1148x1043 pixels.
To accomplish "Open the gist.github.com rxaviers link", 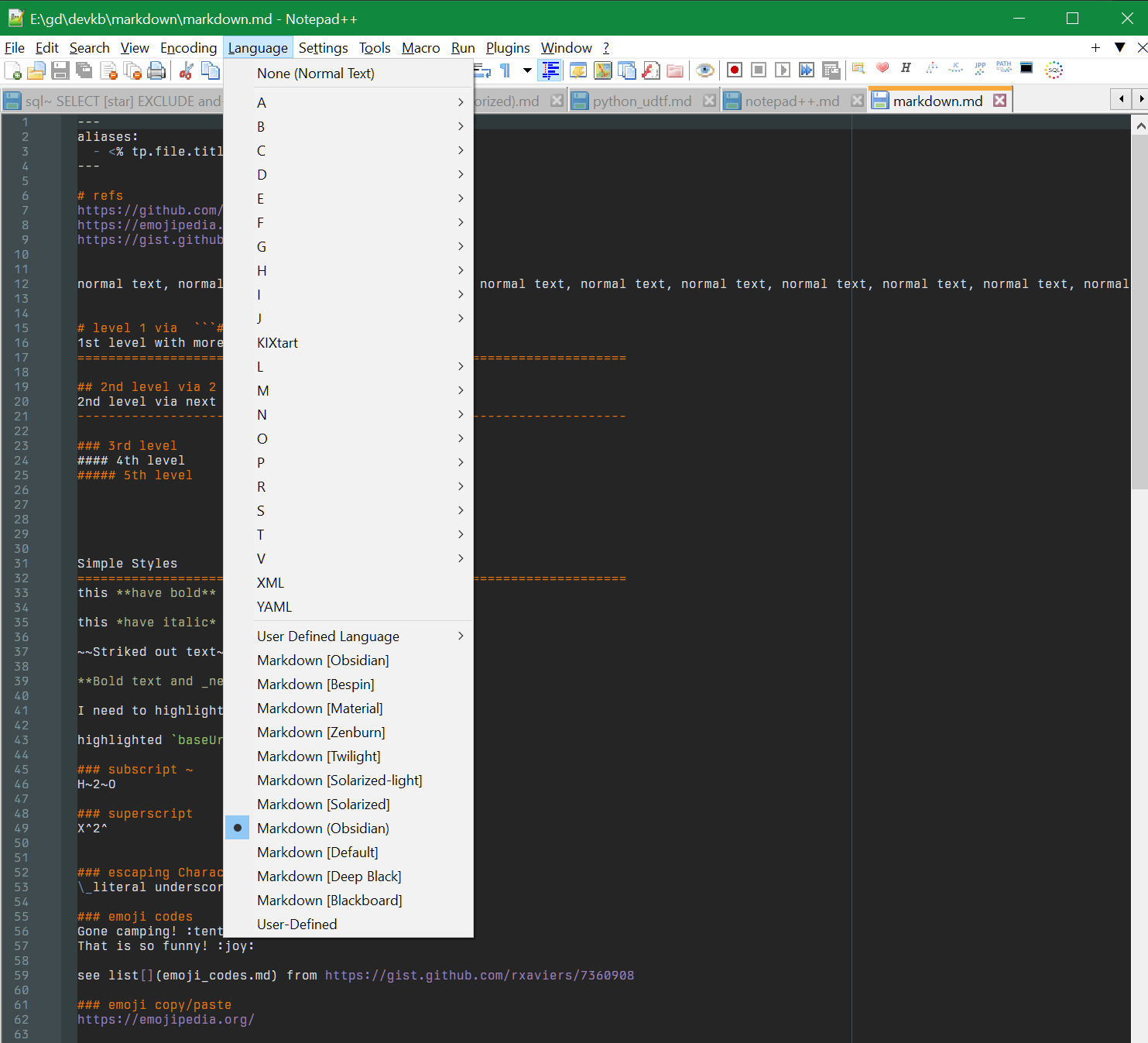I will tap(479, 975).
